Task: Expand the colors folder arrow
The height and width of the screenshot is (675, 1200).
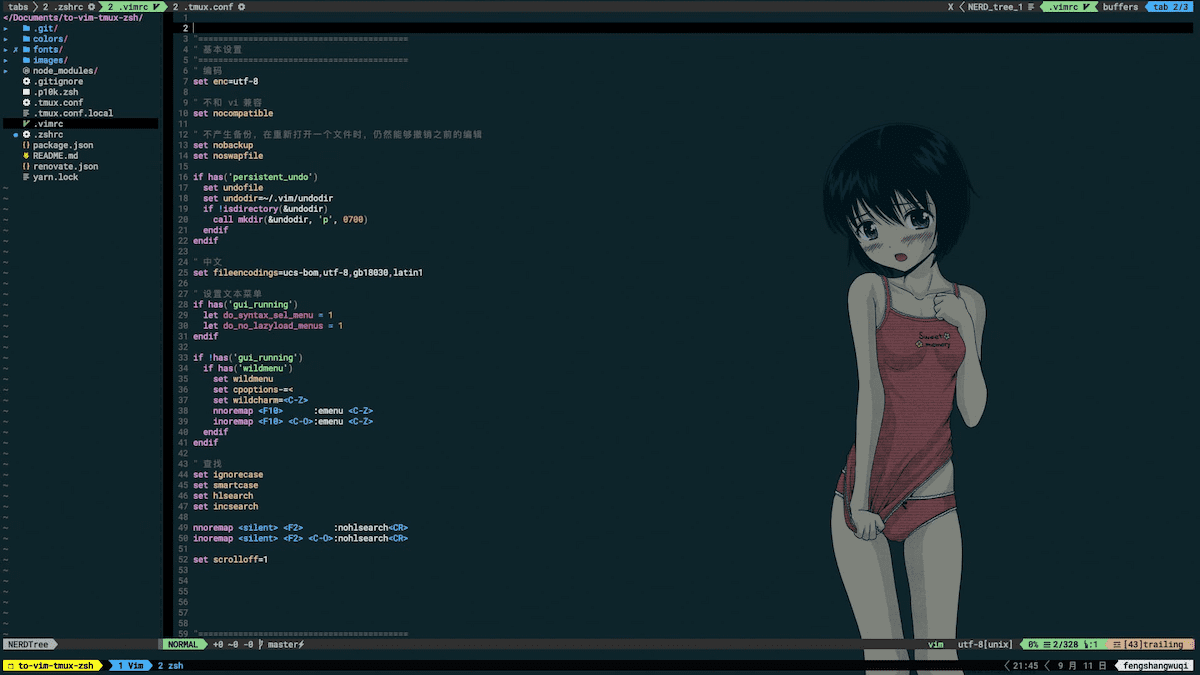Action: (6, 39)
